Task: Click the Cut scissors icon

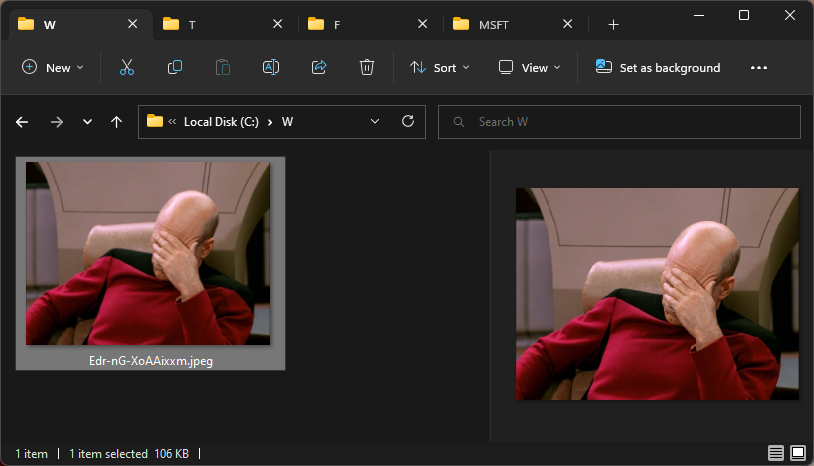Action: 127,67
